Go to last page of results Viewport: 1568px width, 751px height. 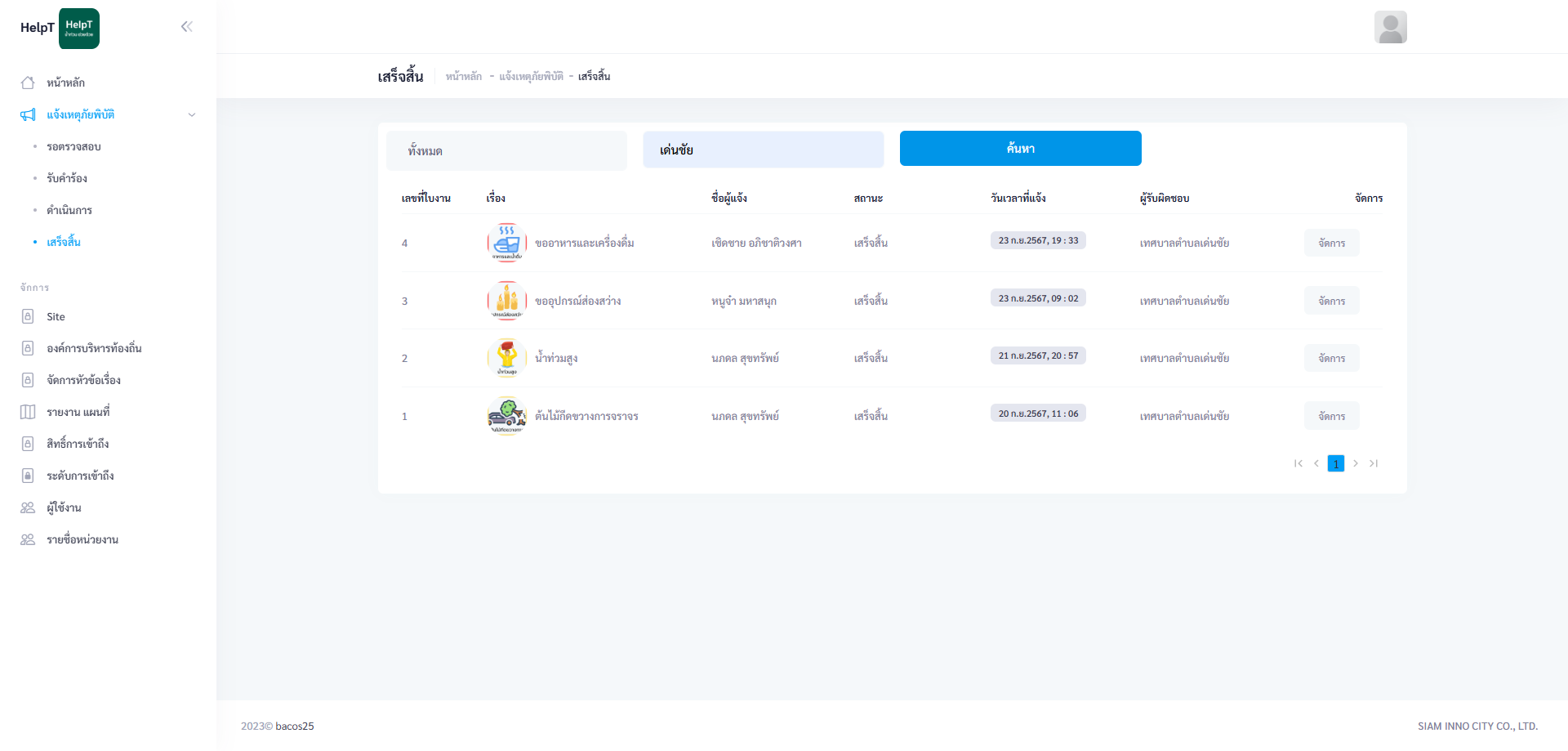click(x=1374, y=463)
